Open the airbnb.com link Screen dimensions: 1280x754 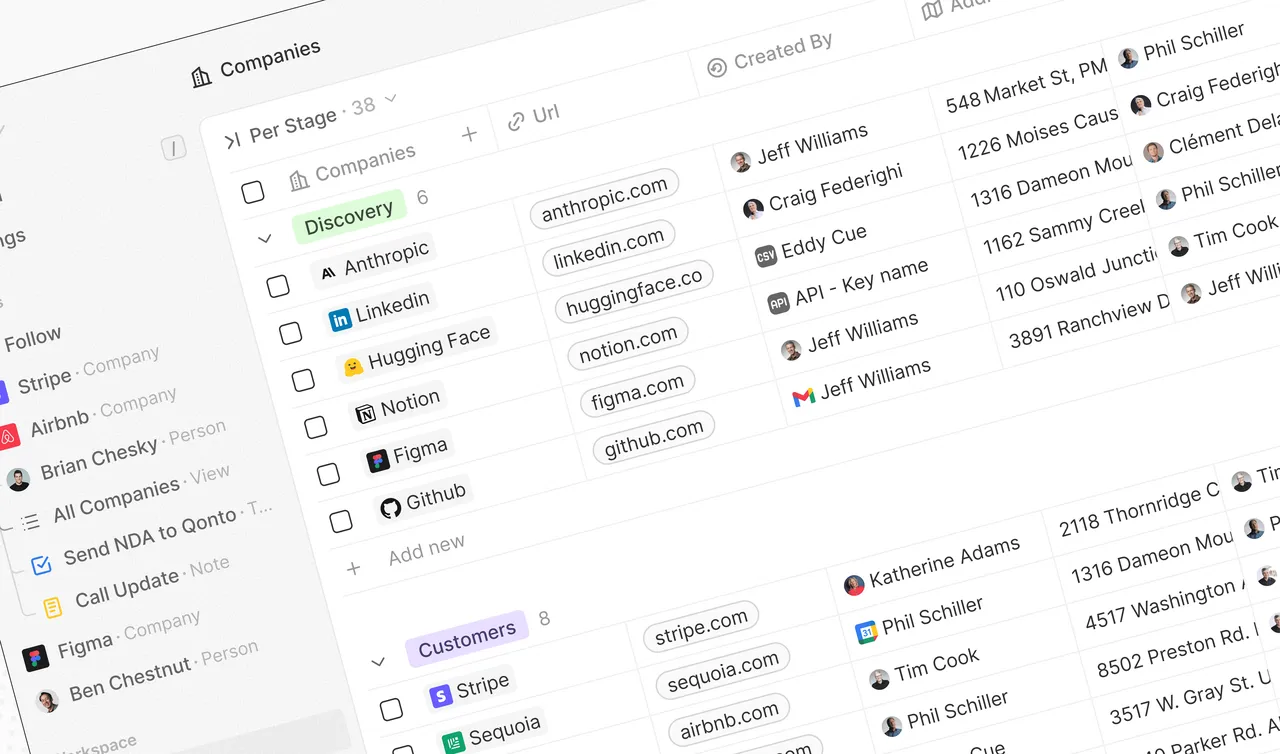coord(728,719)
